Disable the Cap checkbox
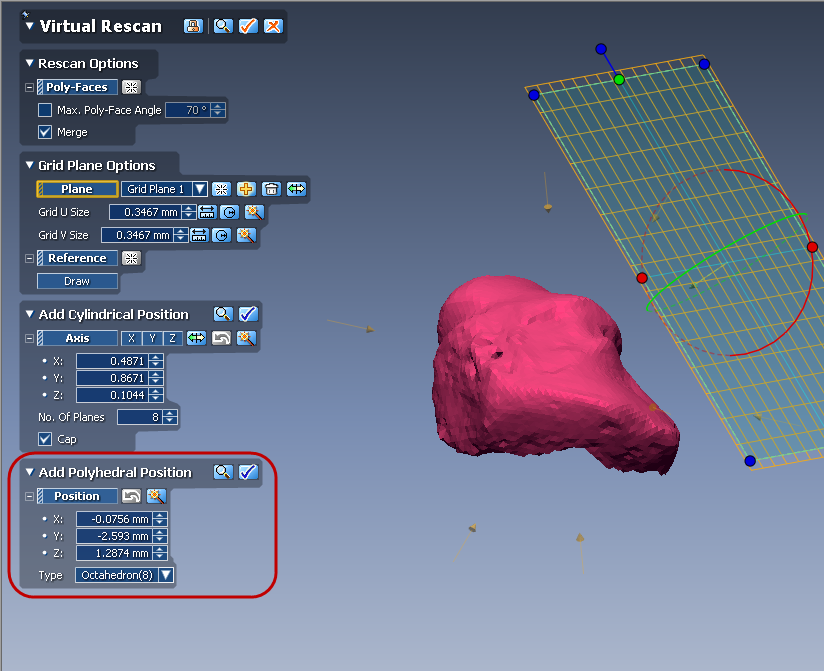Screen dimensions: 824x671 point(45,439)
